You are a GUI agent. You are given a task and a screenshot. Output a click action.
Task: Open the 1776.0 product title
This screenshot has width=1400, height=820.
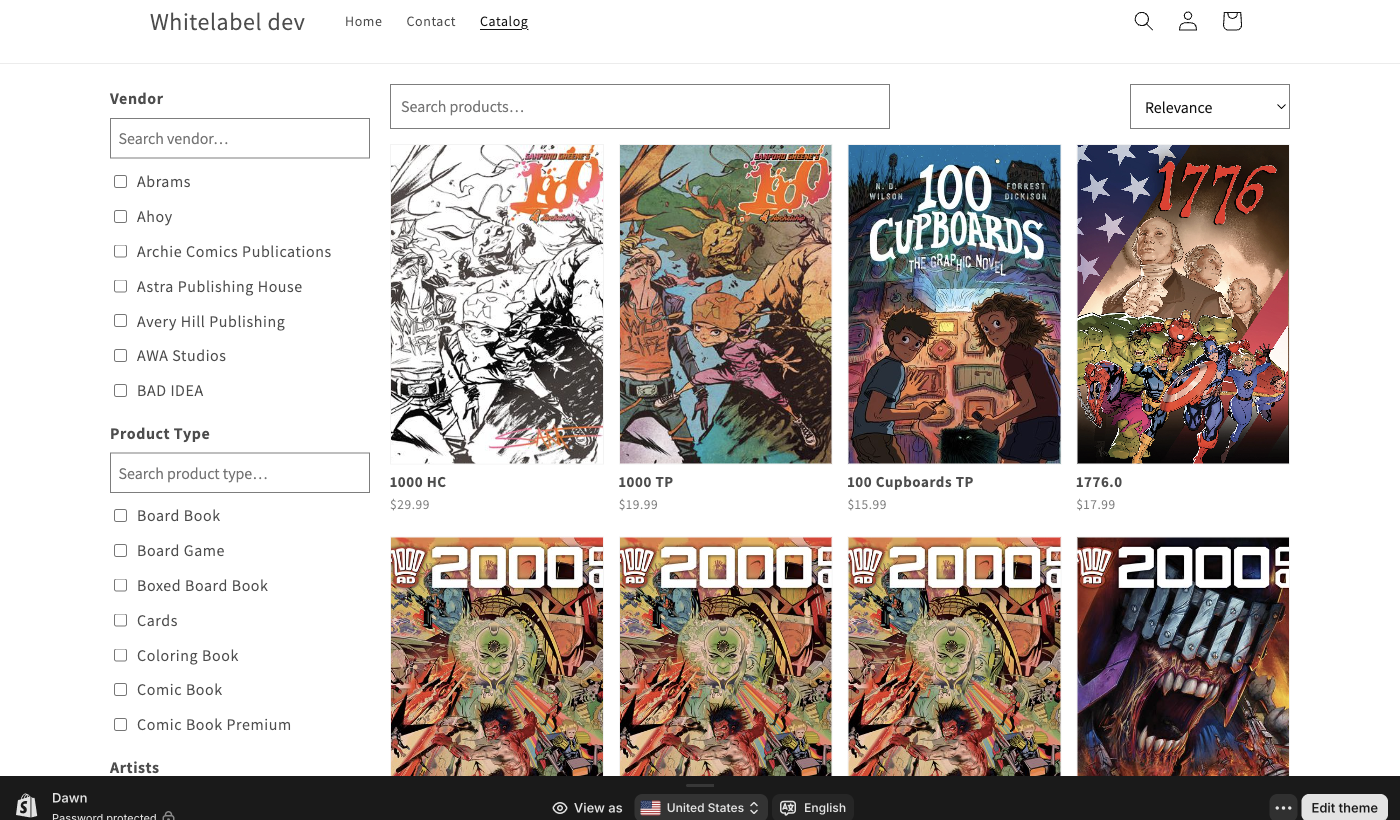1099,482
